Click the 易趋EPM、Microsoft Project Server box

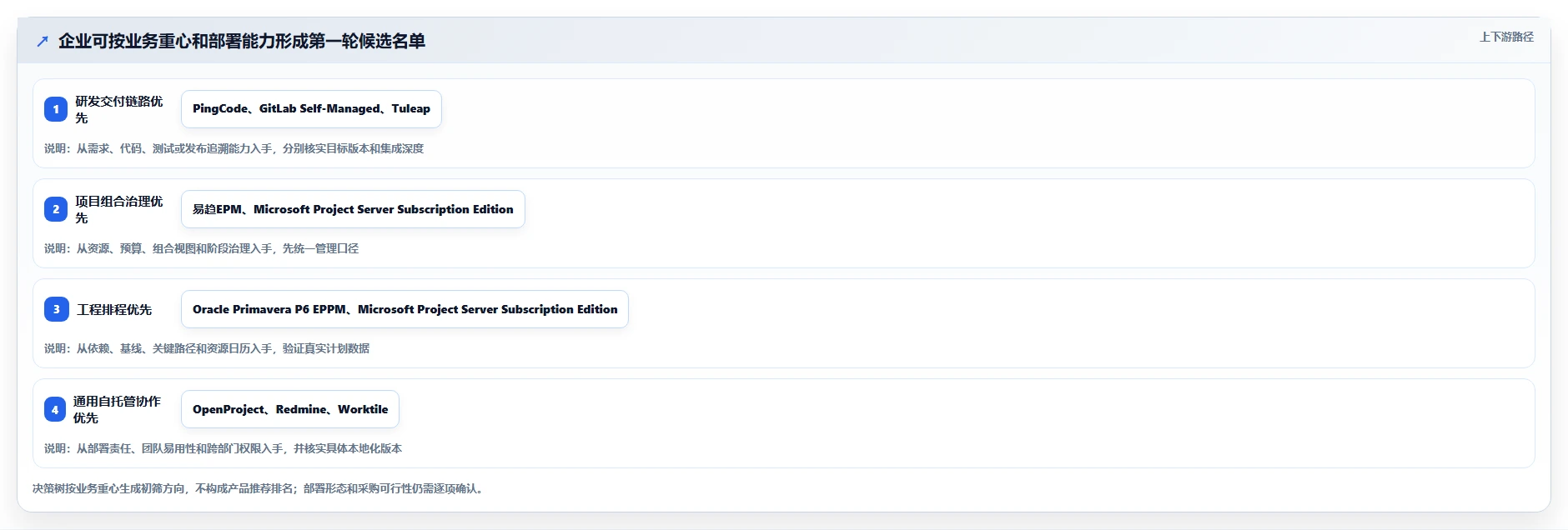pyautogui.click(x=353, y=209)
